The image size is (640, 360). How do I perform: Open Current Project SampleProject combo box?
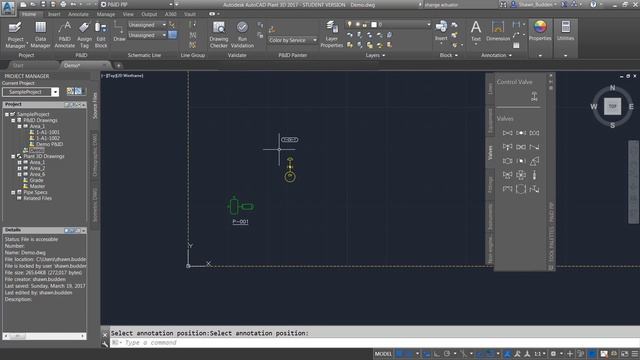tap(31, 92)
